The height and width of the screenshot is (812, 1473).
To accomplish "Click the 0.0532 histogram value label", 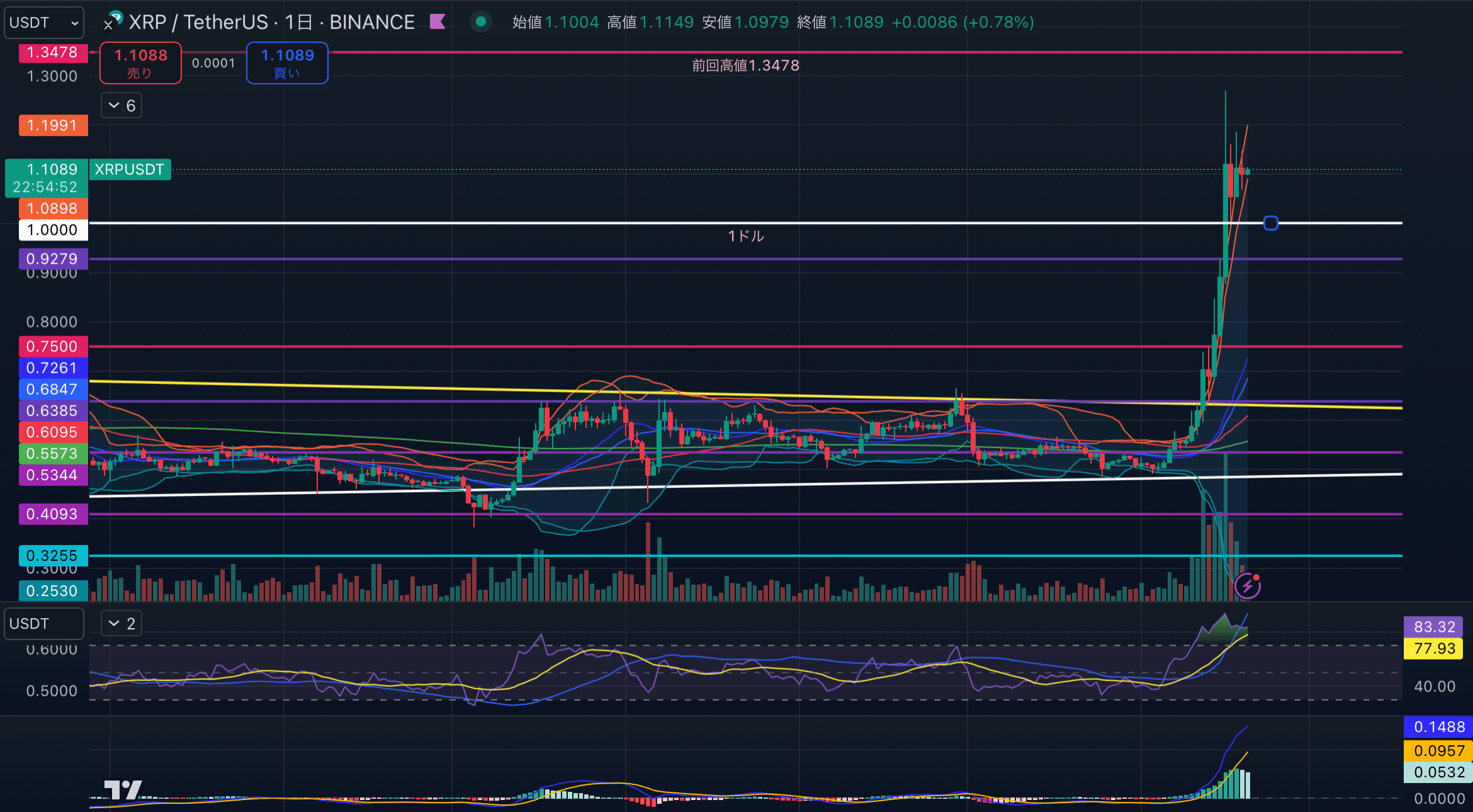I will pyautogui.click(x=1438, y=772).
